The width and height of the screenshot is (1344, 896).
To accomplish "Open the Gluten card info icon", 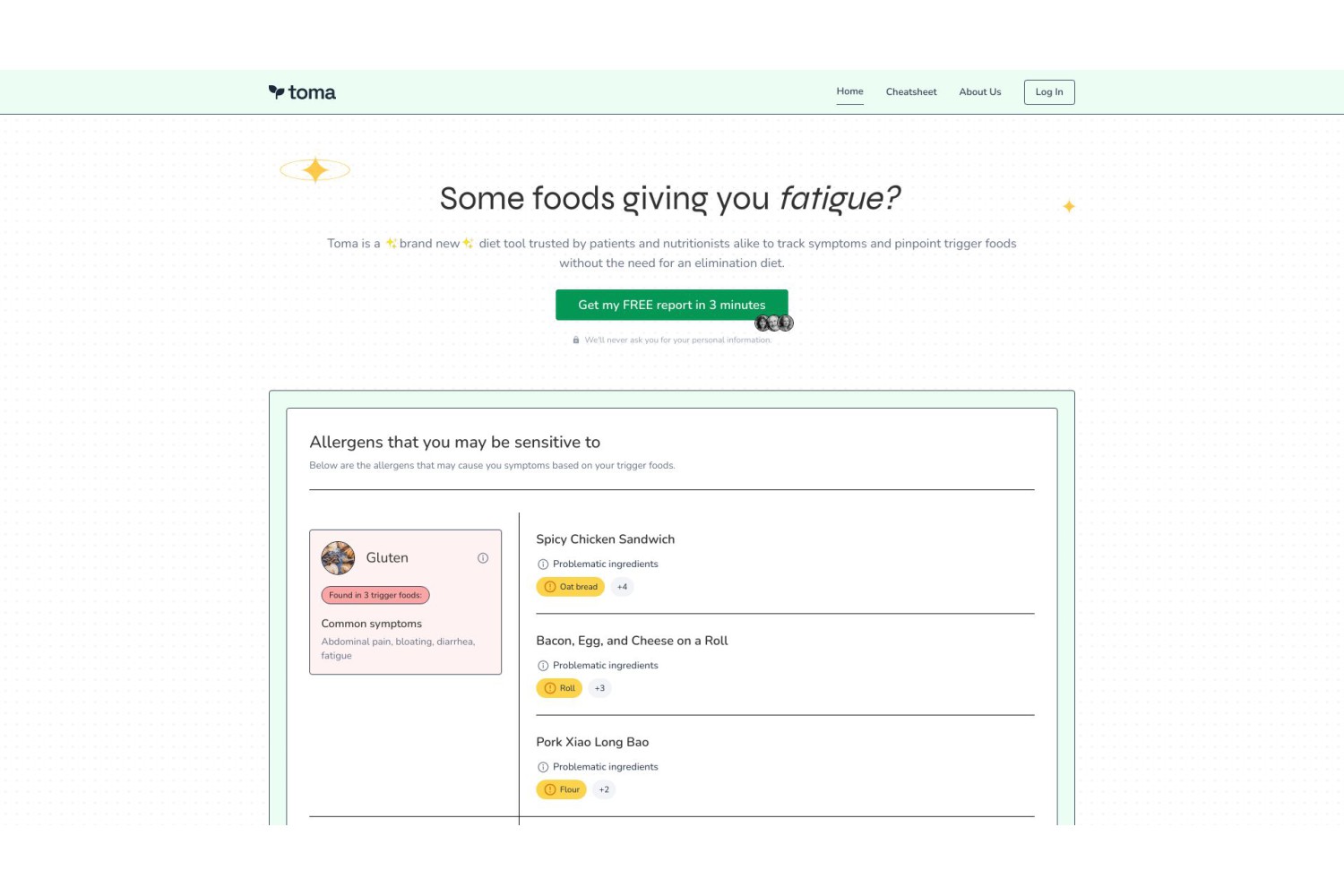I will coord(483,558).
